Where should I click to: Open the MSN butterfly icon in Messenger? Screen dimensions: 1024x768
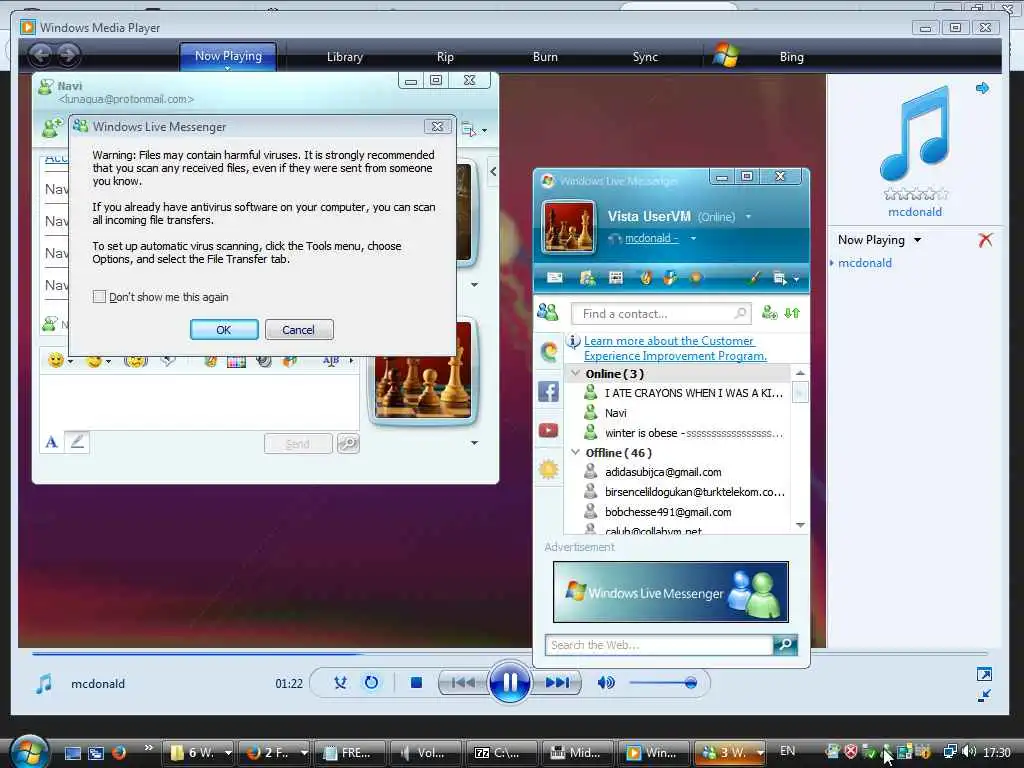click(670, 278)
